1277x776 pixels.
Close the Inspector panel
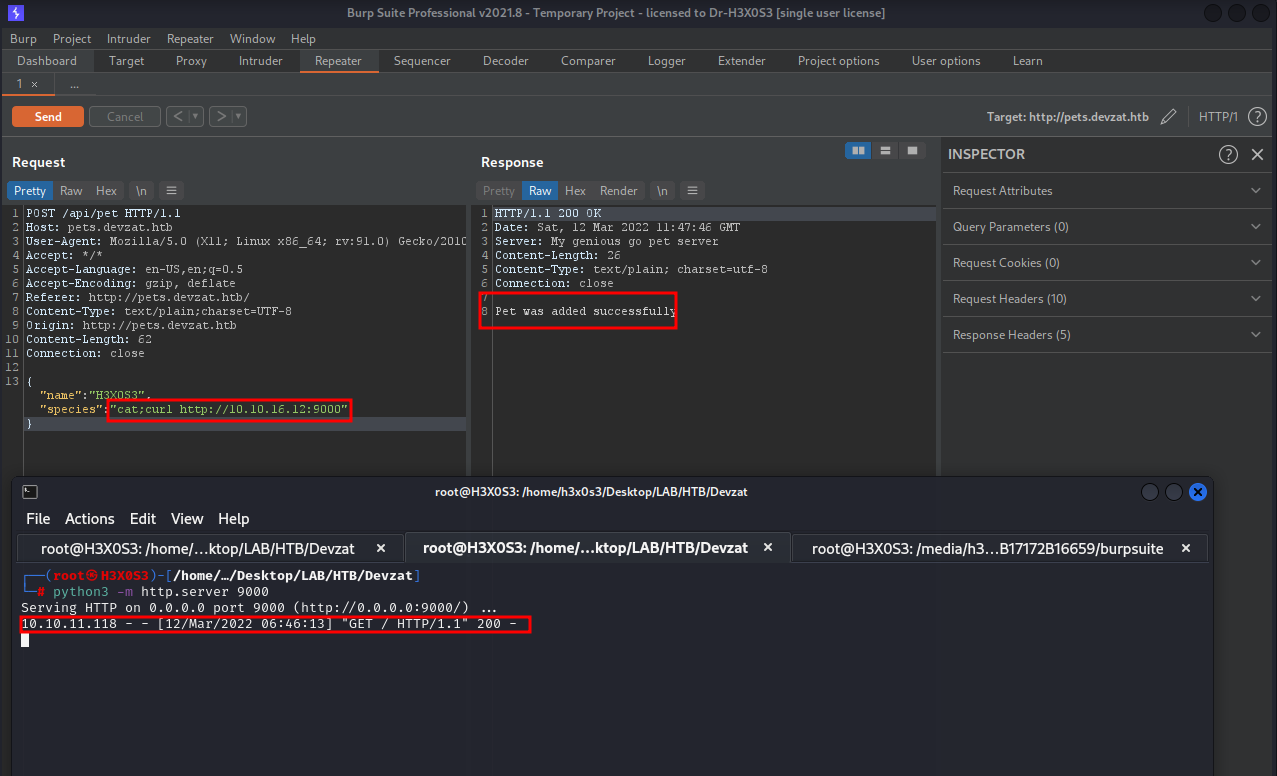click(x=1258, y=154)
